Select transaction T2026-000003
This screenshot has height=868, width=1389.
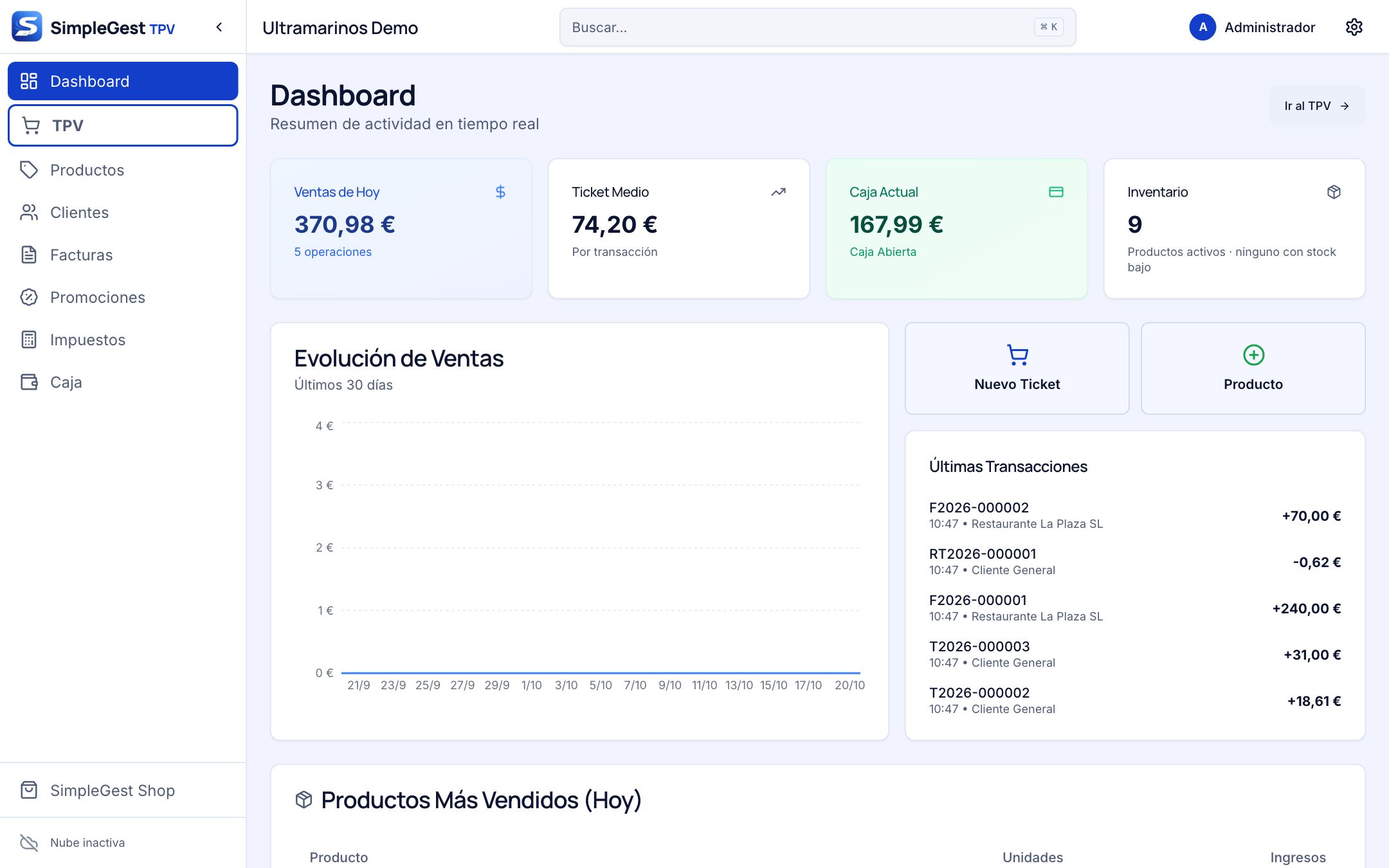click(x=1134, y=655)
